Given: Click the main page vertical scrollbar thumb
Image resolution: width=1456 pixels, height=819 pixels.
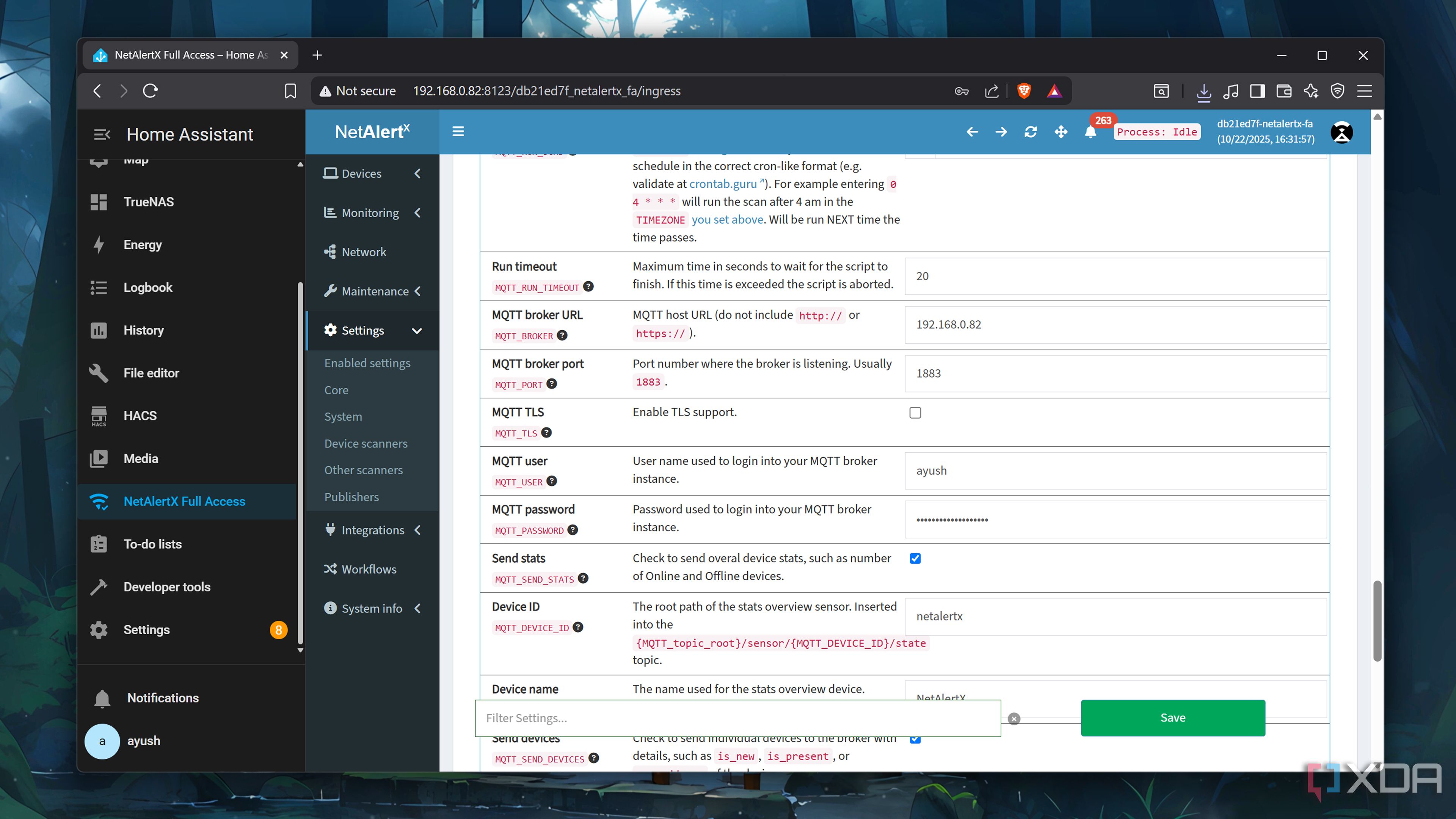Looking at the screenshot, I should [x=1378, y=621].
